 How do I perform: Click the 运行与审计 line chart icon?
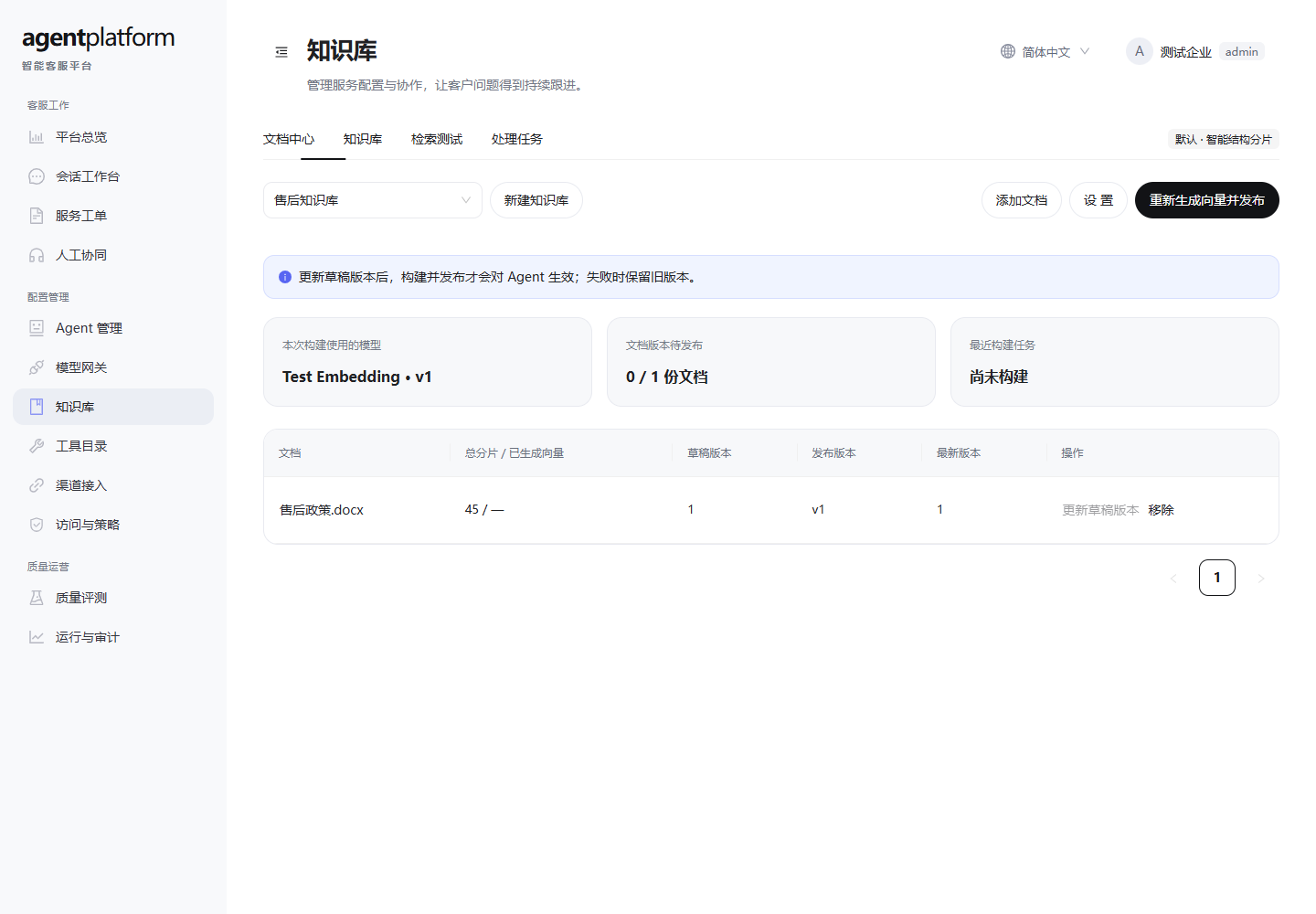coord(37,637)
